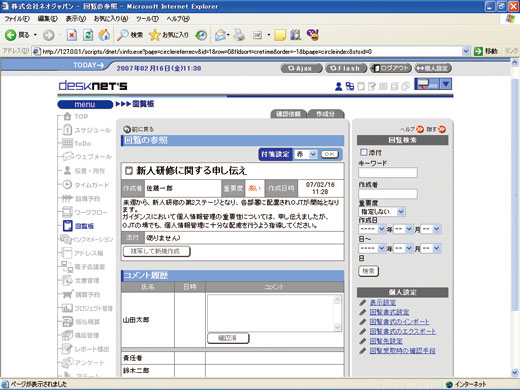The image size is (520, 390).
Task: Open the end date month dropdown
Action: pos(403,248)
